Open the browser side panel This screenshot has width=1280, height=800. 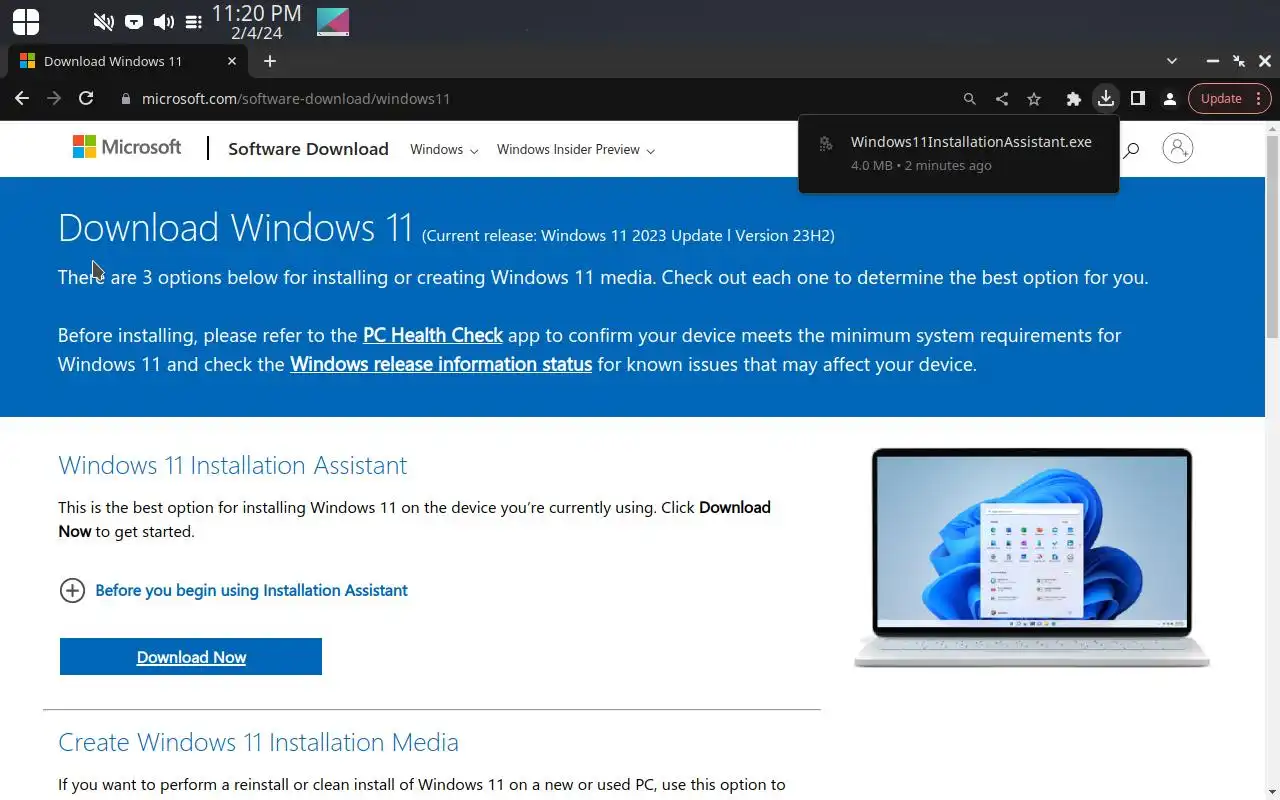coord(1137,98)
